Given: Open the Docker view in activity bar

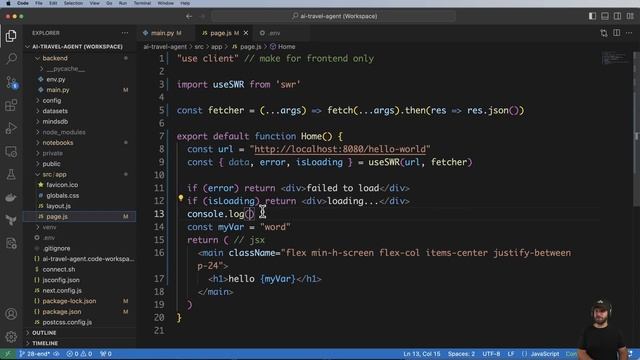Looking at the screenshot, I should (x=11, y=198).
